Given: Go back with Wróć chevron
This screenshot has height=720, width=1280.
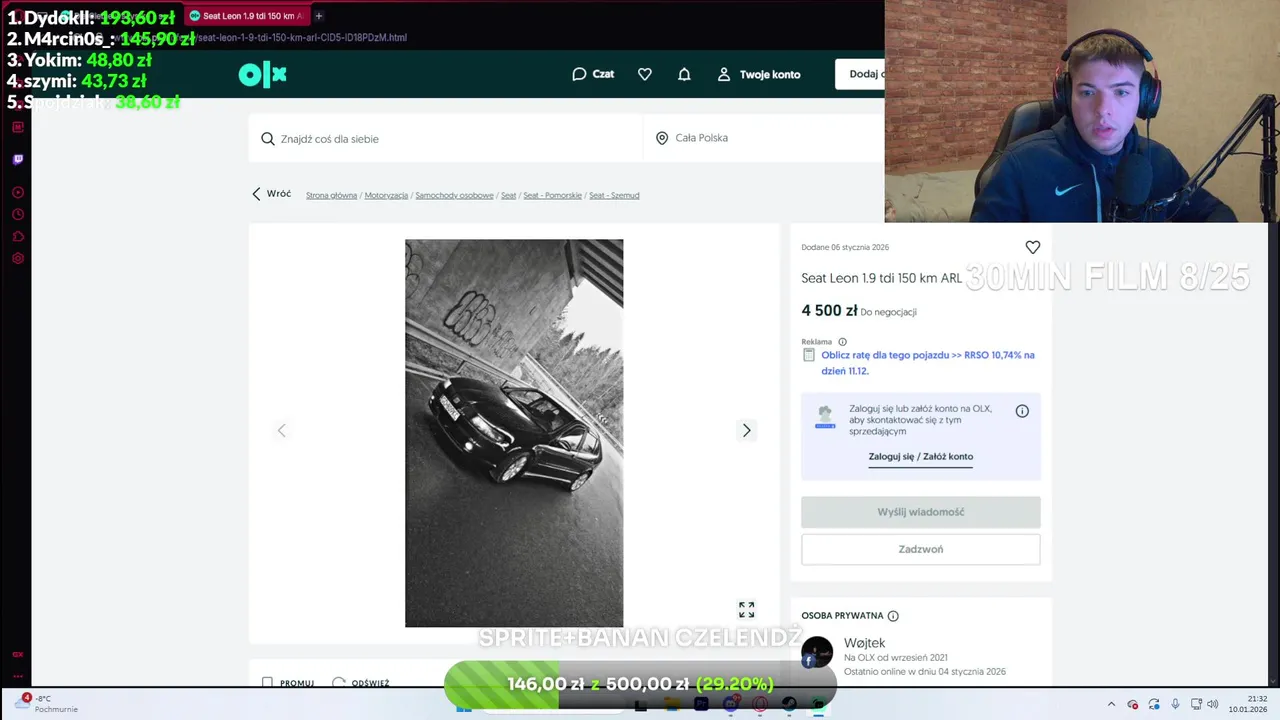Looking at the screenshot, I should point(256,194).
